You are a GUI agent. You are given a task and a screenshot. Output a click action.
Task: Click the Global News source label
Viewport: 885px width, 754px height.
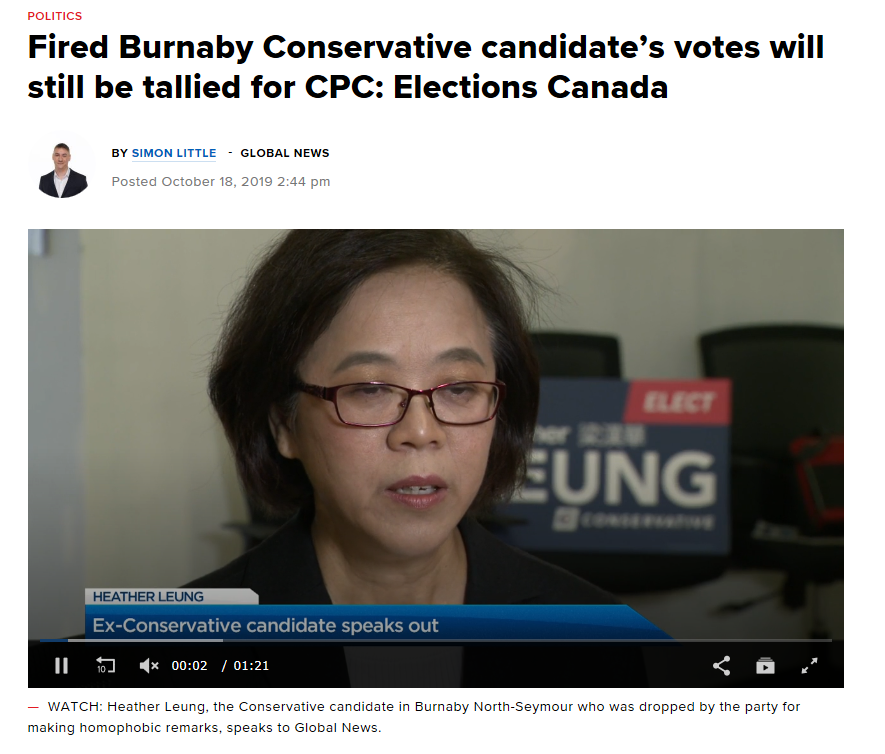coord(284,153)
